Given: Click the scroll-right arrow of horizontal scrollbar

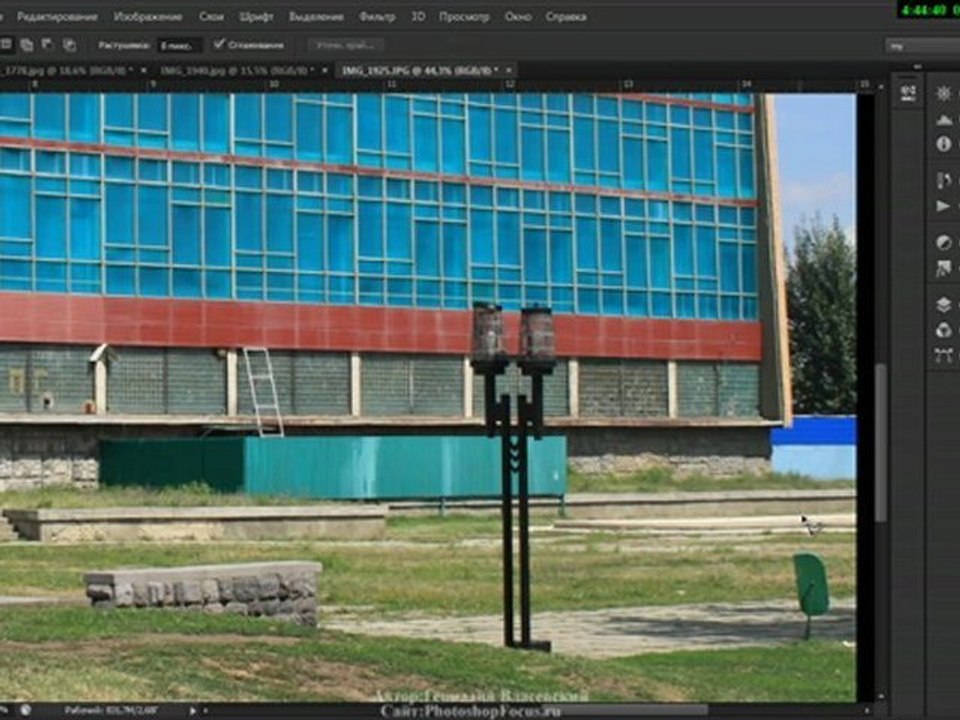Looking at the screenshot, I should tap(867, 710).
